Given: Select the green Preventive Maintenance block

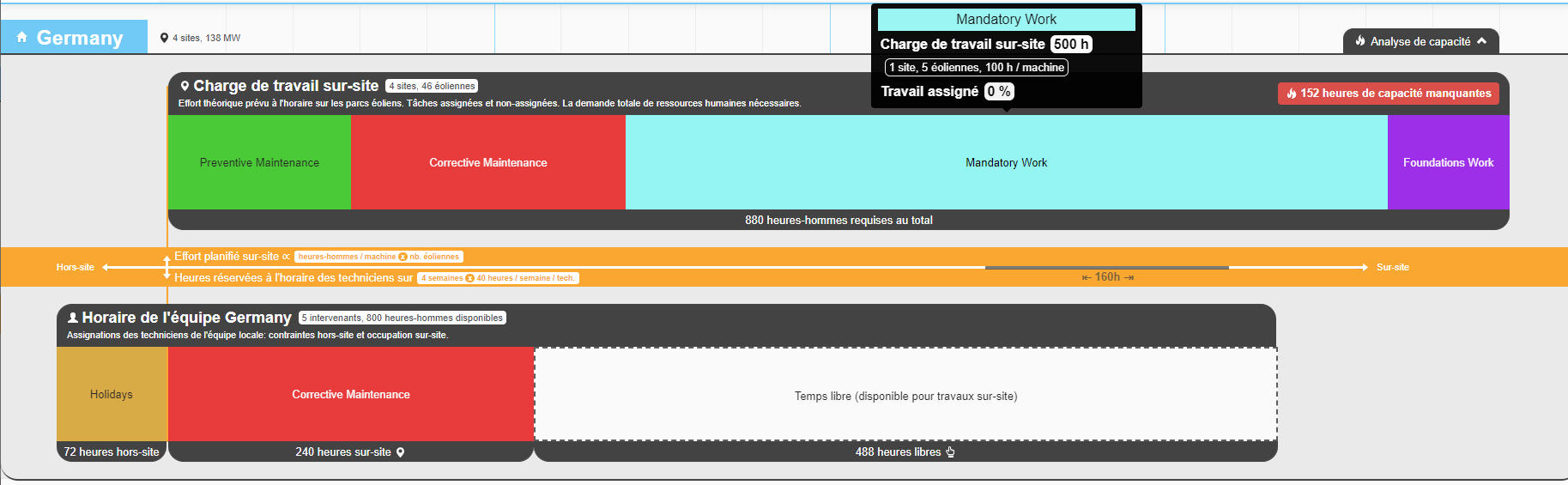Looking at the screenshot, I should coord(259,162).
